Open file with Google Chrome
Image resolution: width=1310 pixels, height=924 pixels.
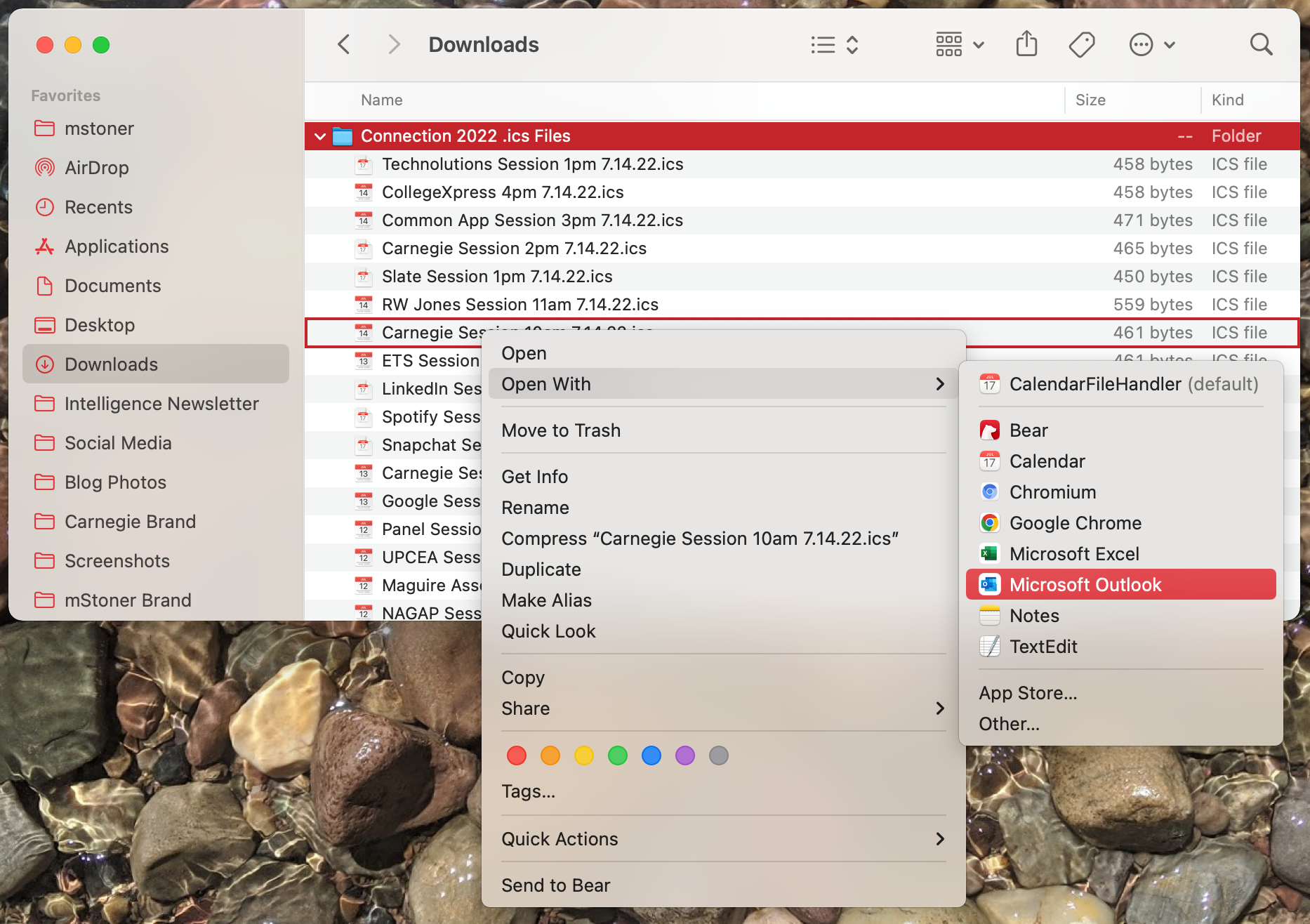1120,523
